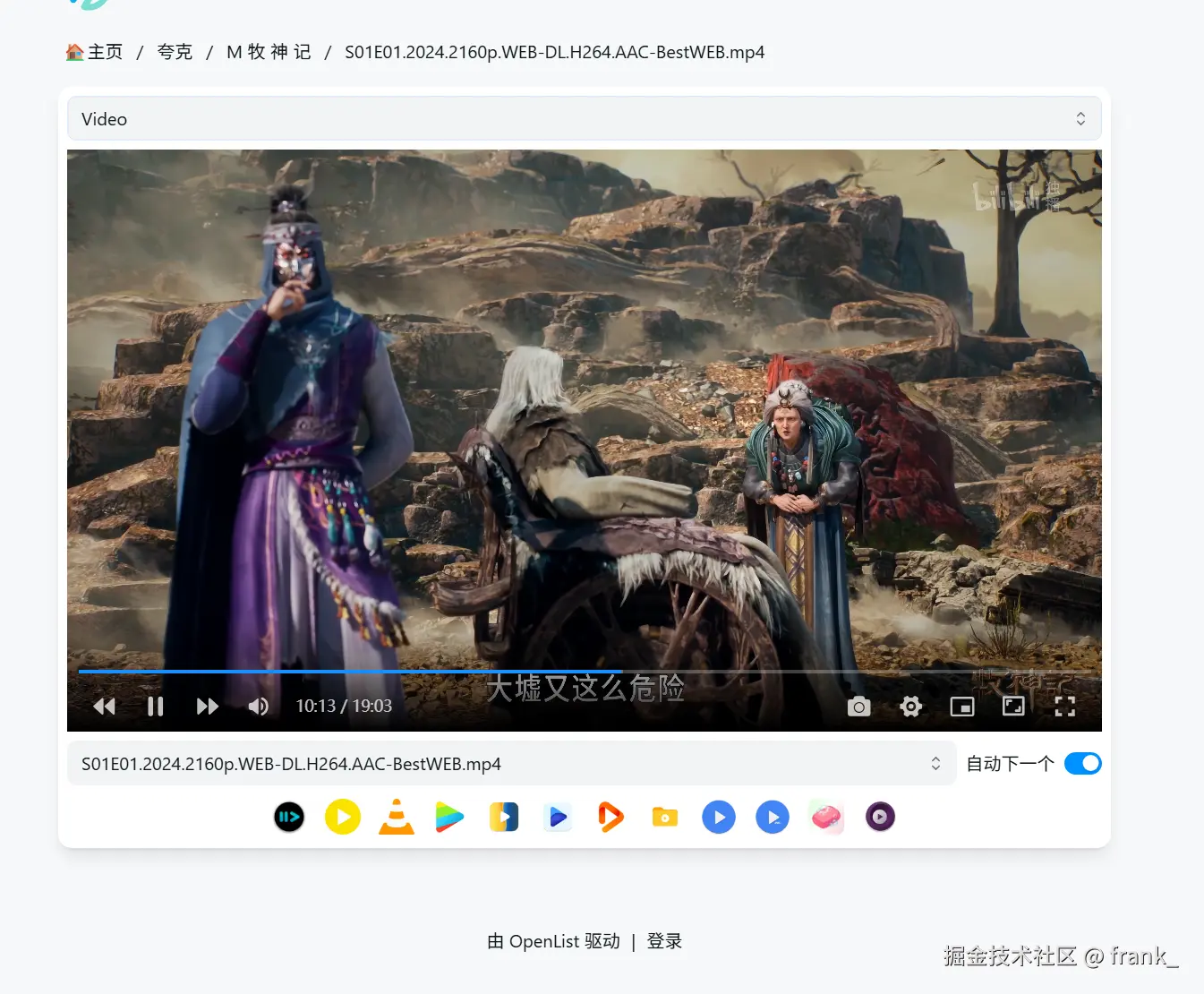Open the Video preview type dropdown
The width and height of the screenshot is (1204, 994).
585,119
